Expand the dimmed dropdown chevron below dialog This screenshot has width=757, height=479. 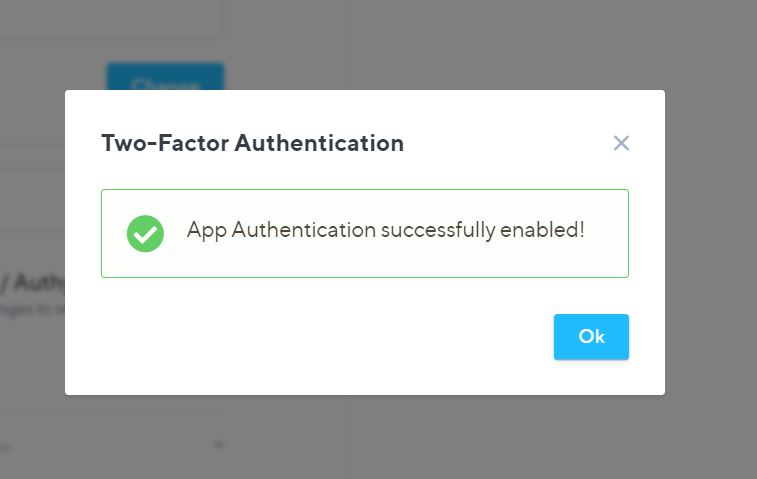click(x=218, y=444)
